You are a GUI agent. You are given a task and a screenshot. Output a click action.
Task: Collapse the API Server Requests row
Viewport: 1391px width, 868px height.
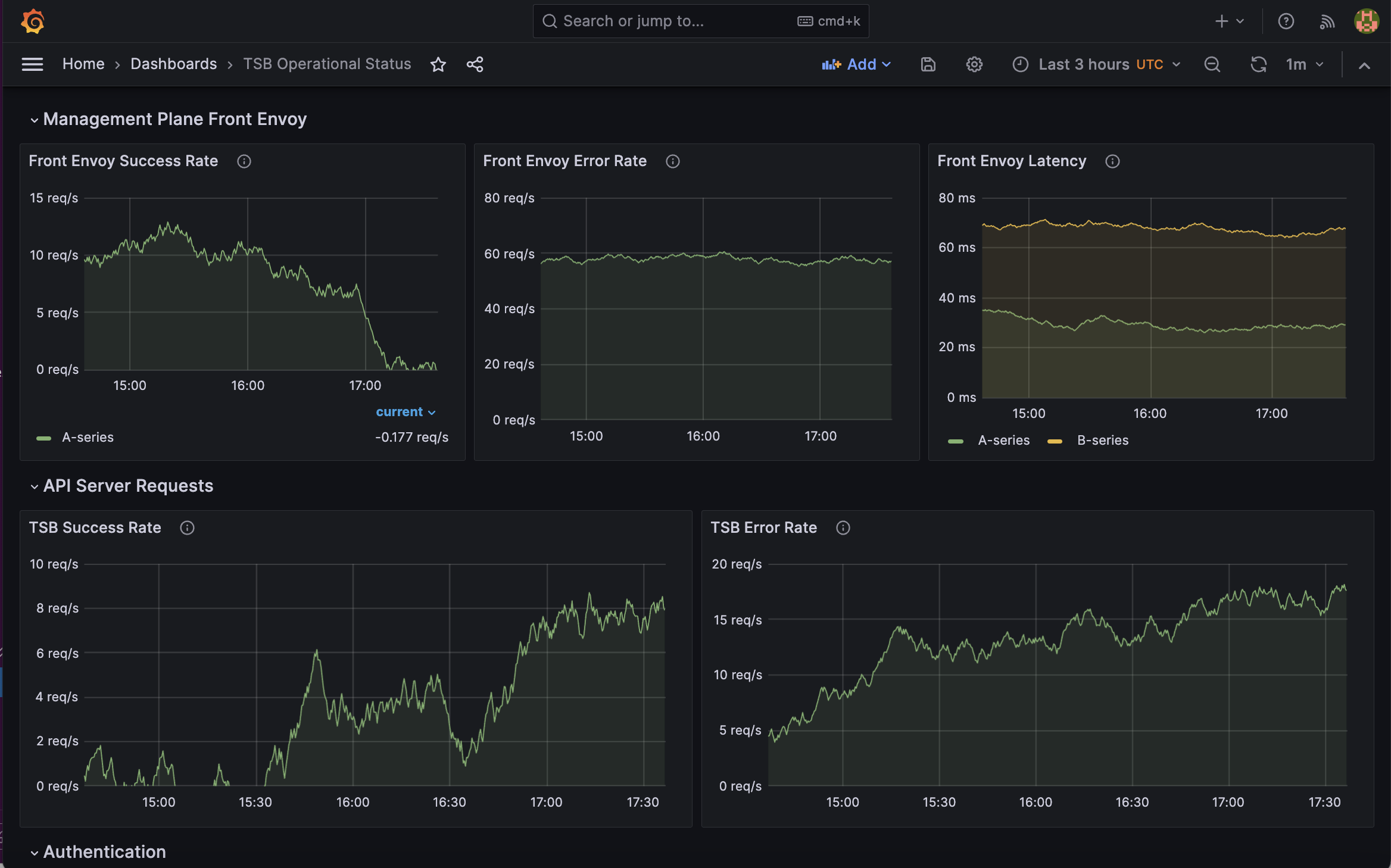[x=121, y=486]
